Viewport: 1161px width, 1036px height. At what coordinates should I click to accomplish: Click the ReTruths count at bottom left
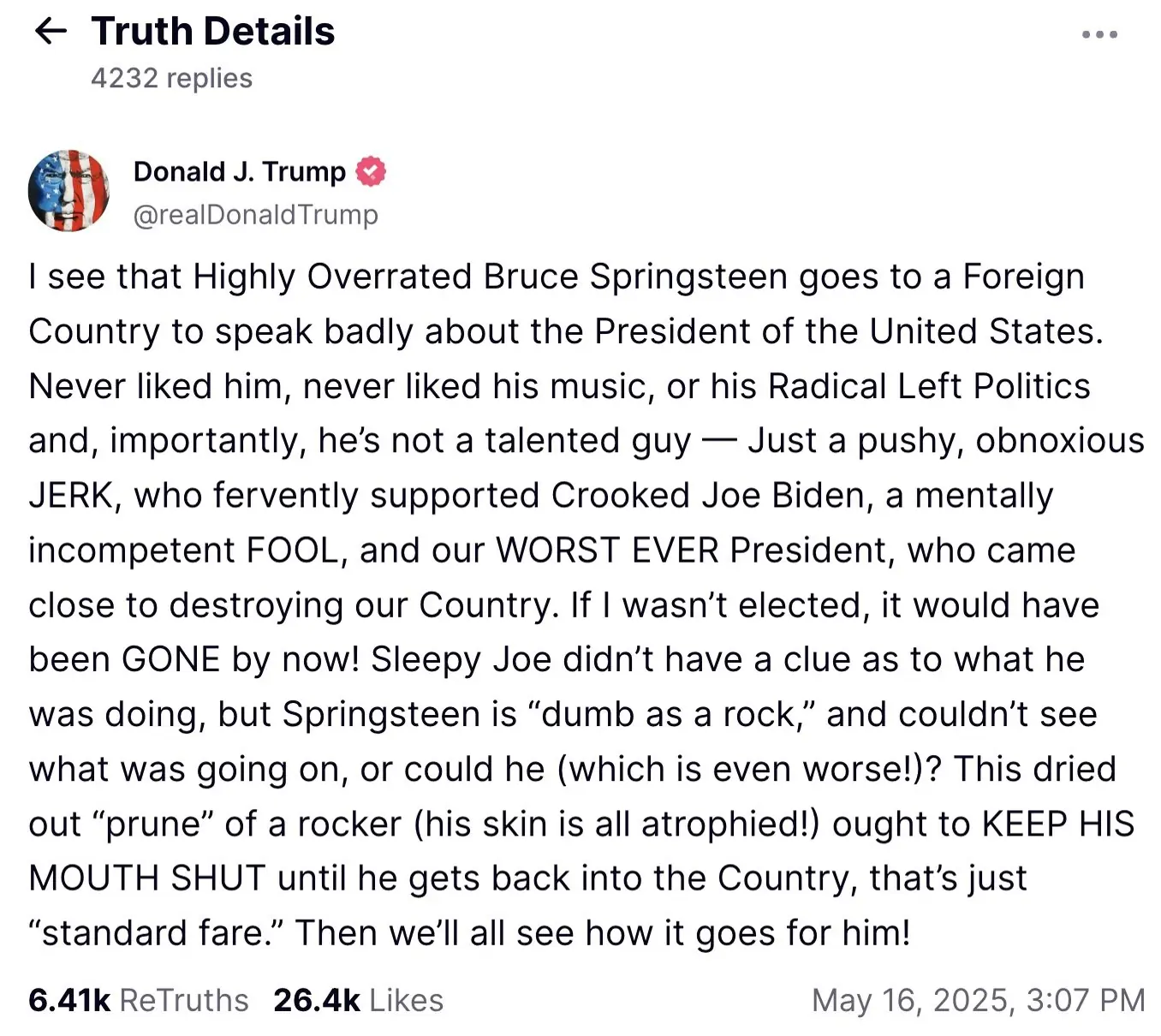click(x=138, y=999)
